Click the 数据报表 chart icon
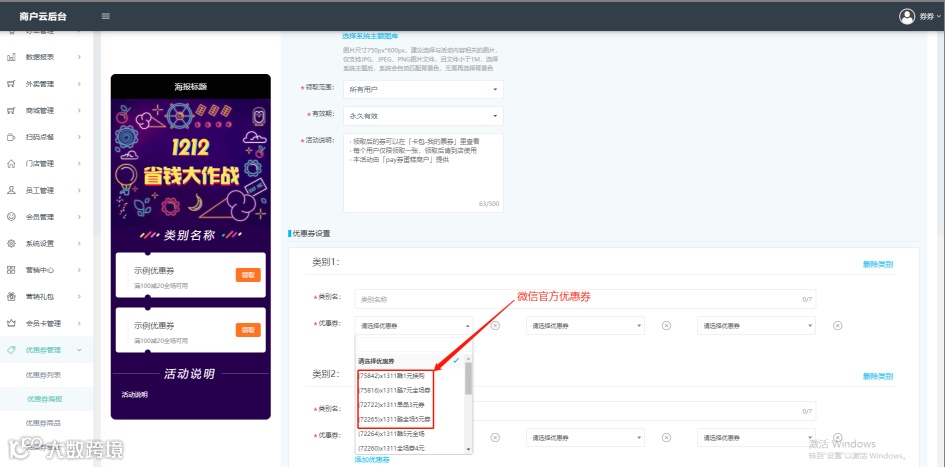The image size is (945, 467). point(11,57)
